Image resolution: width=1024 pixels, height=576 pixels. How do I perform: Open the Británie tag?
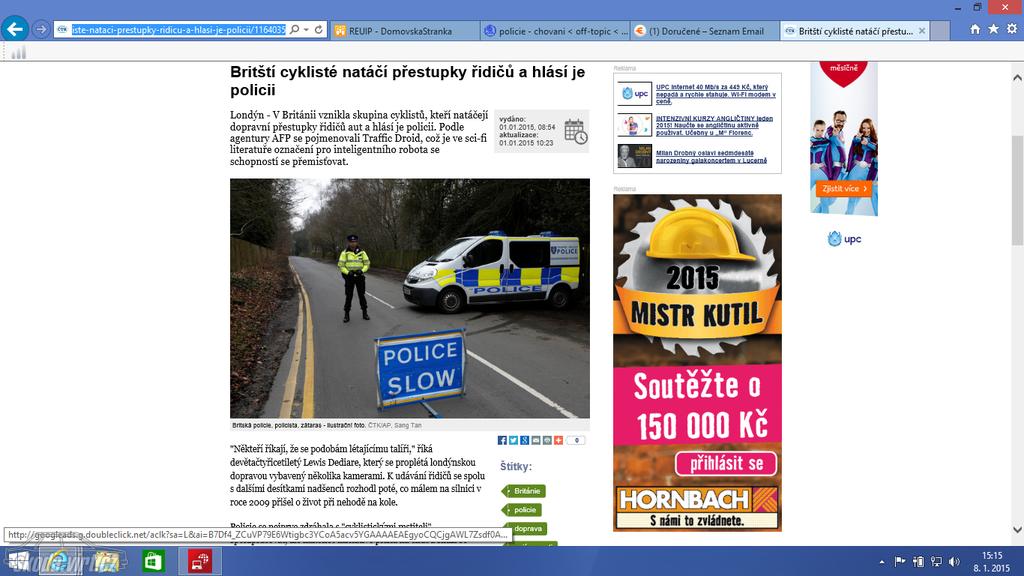pos(524,491)
